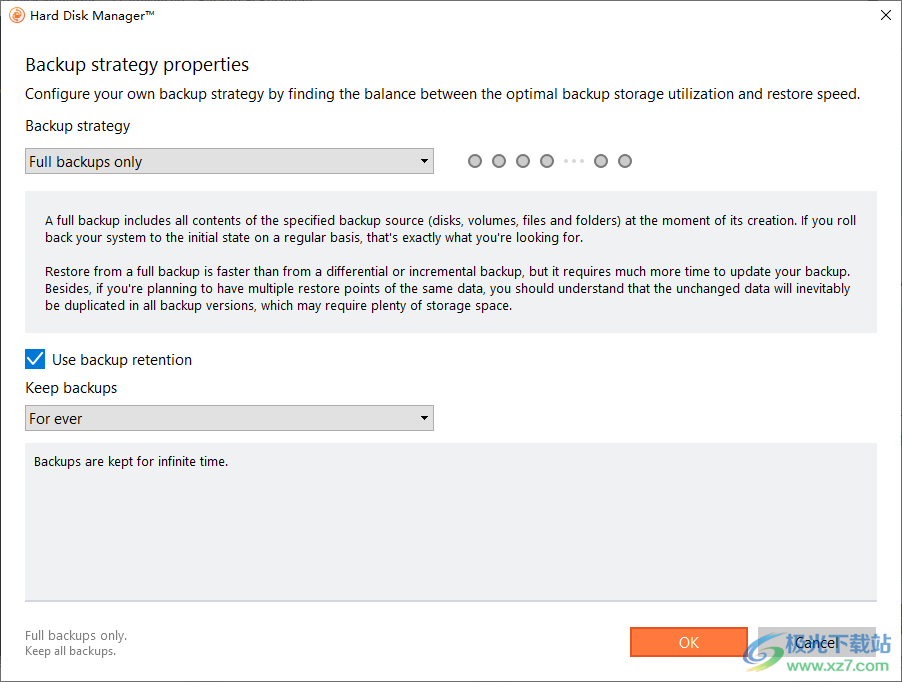Click the Hard Disk Manager logo icon

(17, 16)
